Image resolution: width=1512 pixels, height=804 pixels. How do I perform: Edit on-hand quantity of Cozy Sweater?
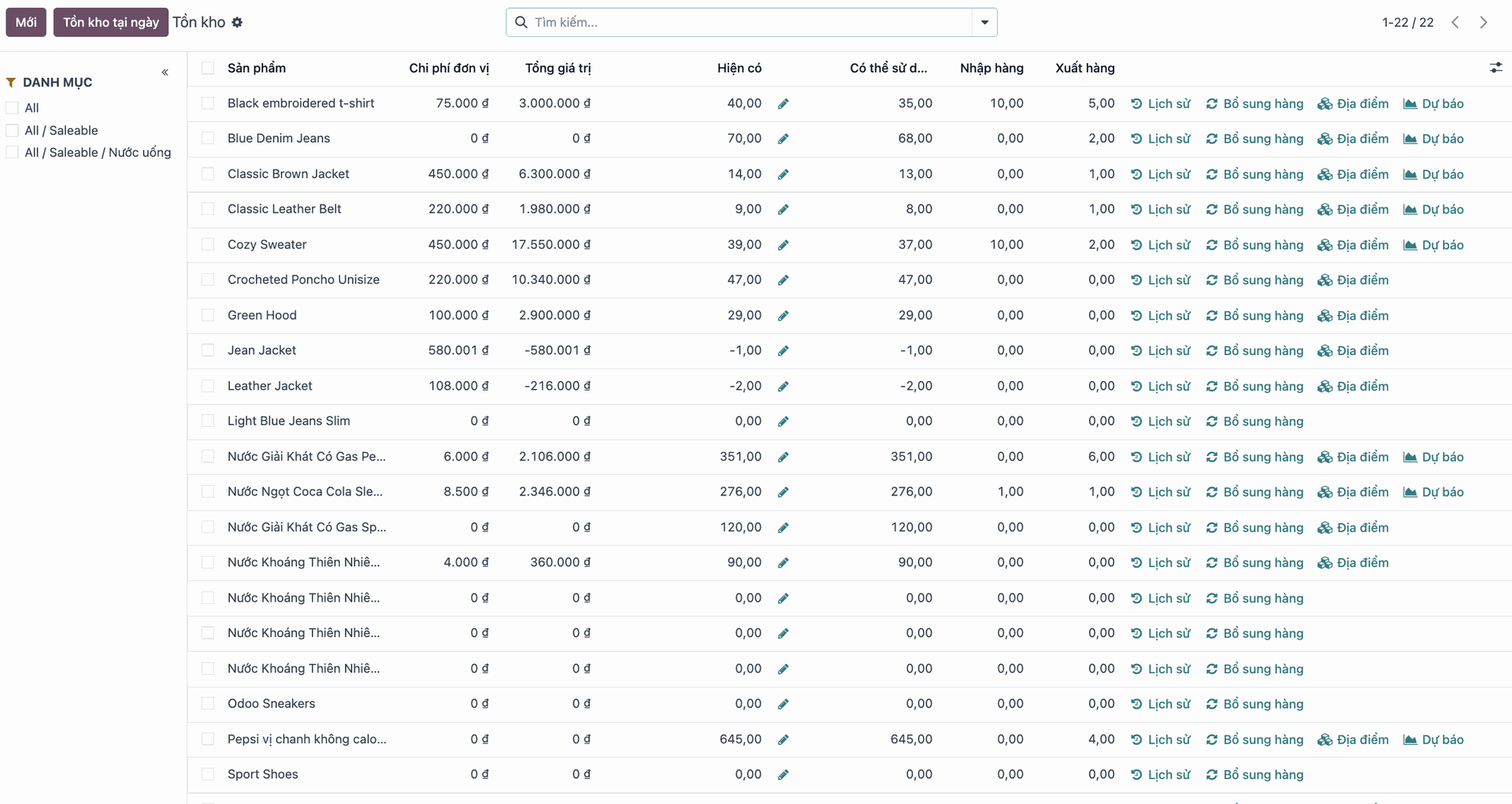pos(783,245)
